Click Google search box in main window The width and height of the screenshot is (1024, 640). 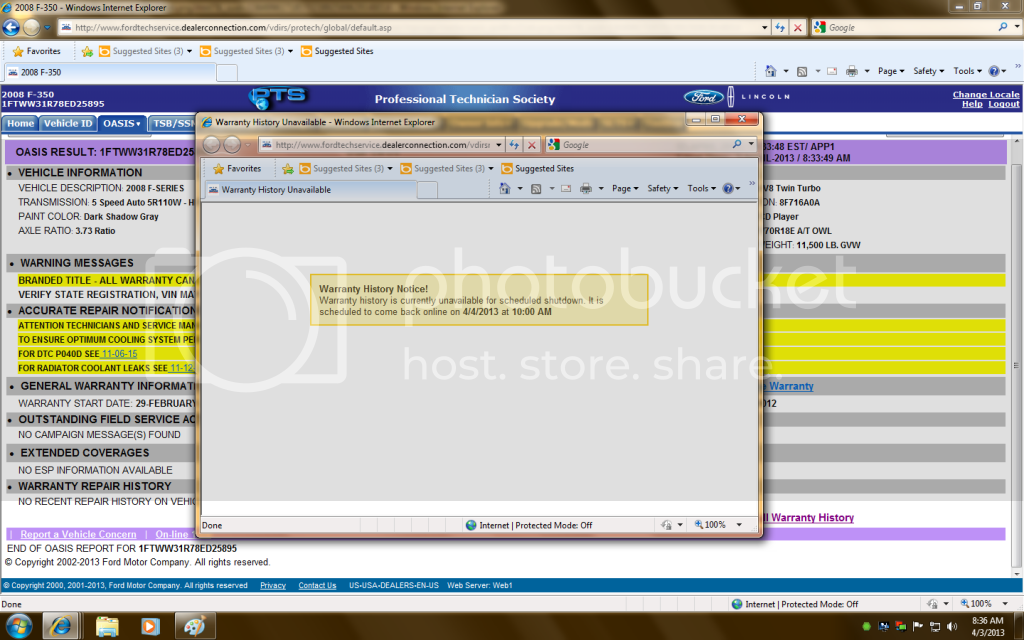tap(911, 27)
